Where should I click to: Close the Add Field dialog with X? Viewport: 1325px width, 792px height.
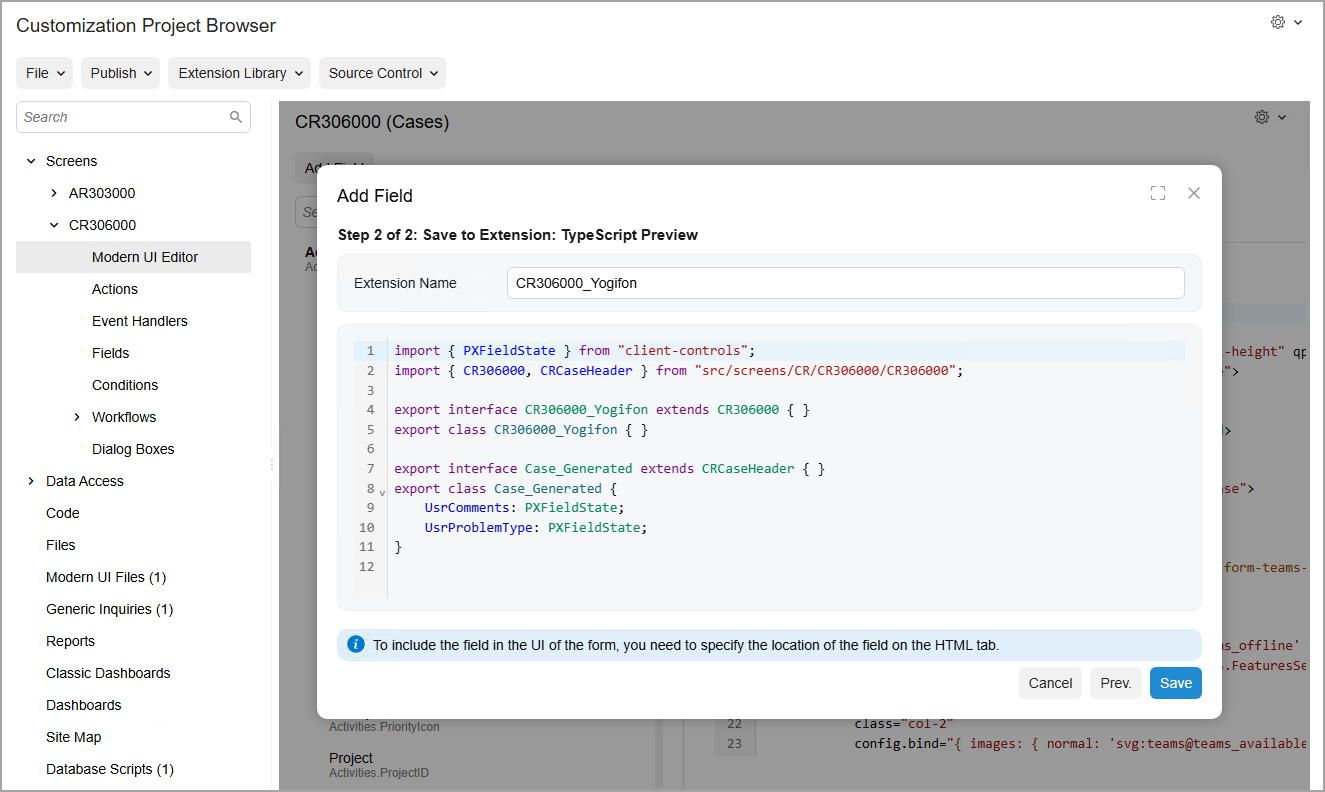[x=1193, y=194]
